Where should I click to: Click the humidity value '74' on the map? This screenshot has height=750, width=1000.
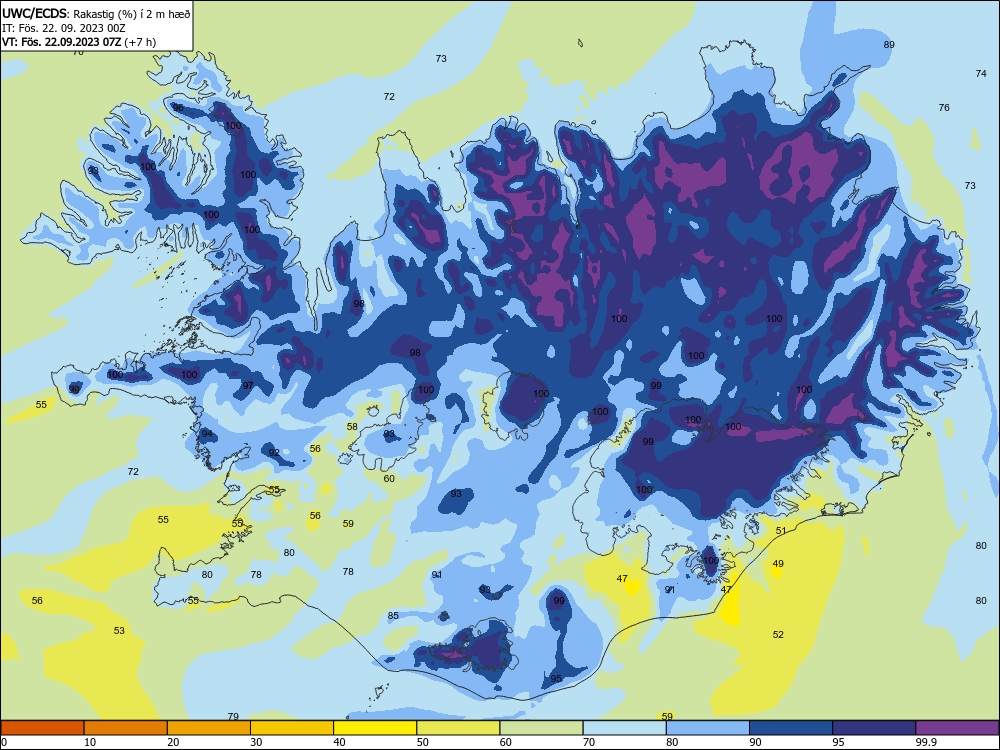click(x=981, y=74)
